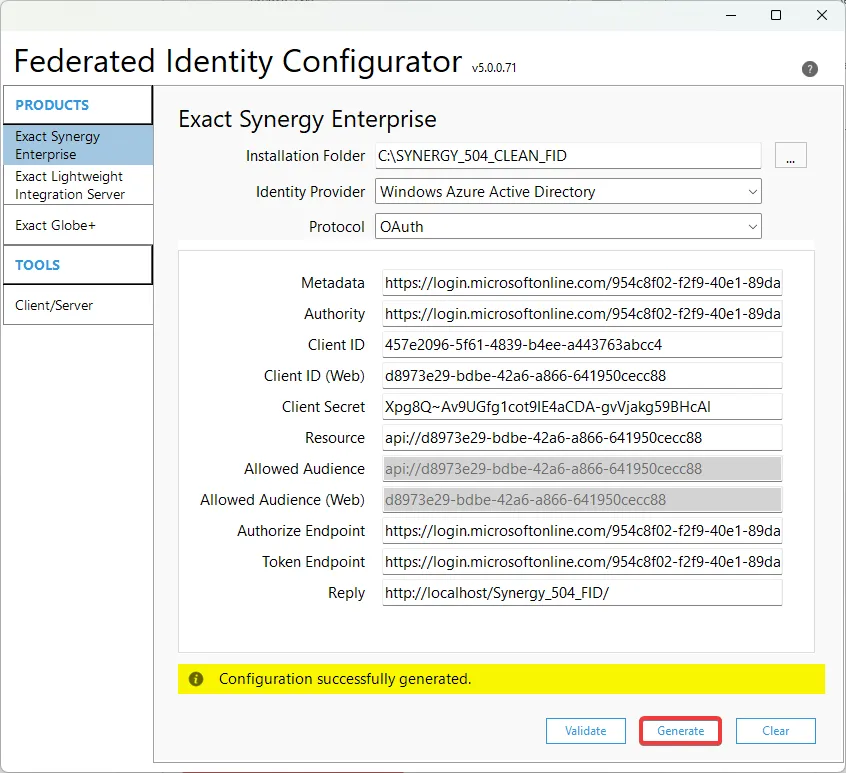846x773 pixels.
Task: Open the installation folder browse button
Action: [790, 156]
